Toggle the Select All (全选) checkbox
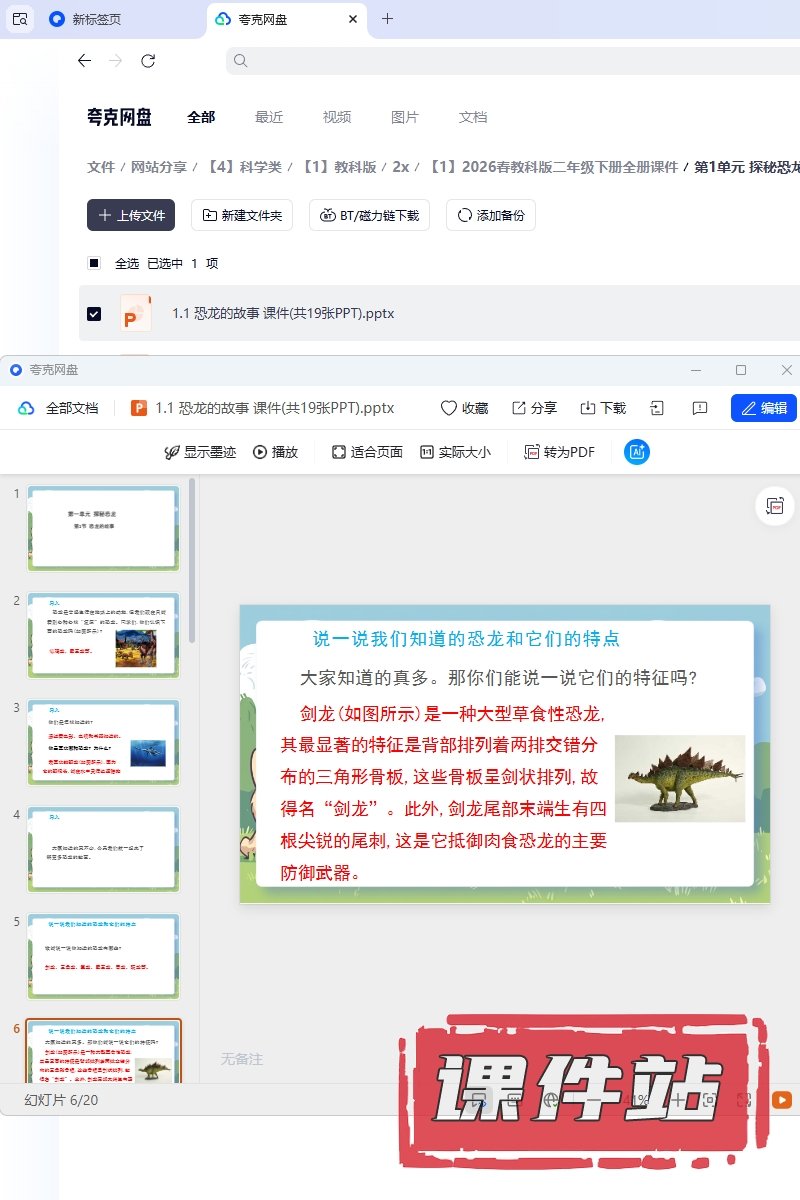 click(x=94, y=263)
